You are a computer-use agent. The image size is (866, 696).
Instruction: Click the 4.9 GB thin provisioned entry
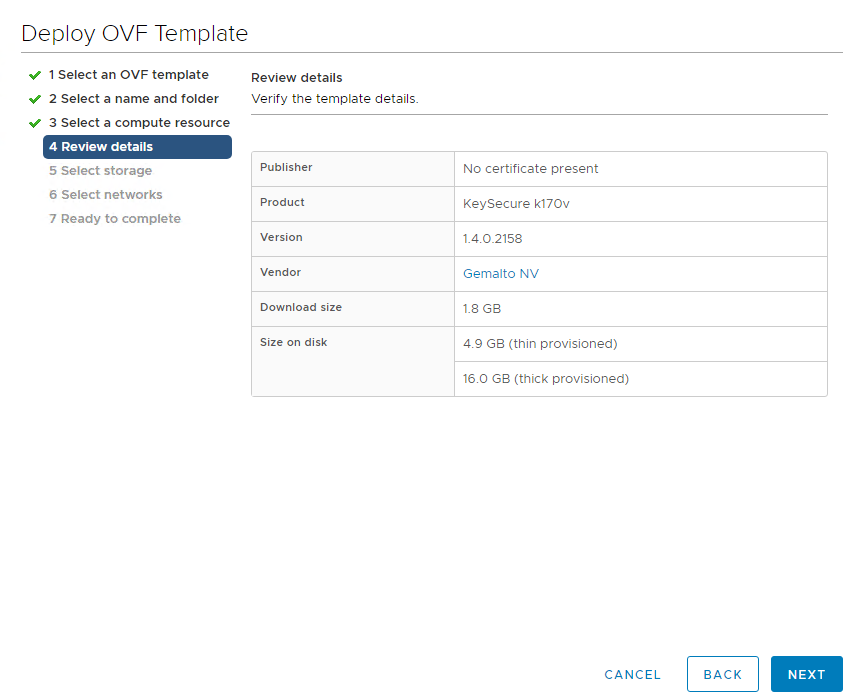point(539,344)
